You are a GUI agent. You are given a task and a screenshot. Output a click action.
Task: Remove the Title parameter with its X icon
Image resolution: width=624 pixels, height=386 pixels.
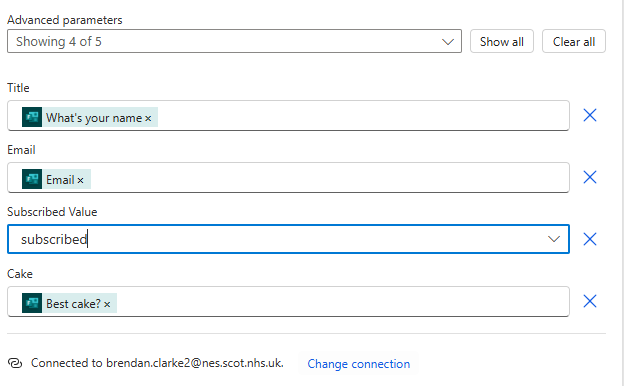pos(590,115)
